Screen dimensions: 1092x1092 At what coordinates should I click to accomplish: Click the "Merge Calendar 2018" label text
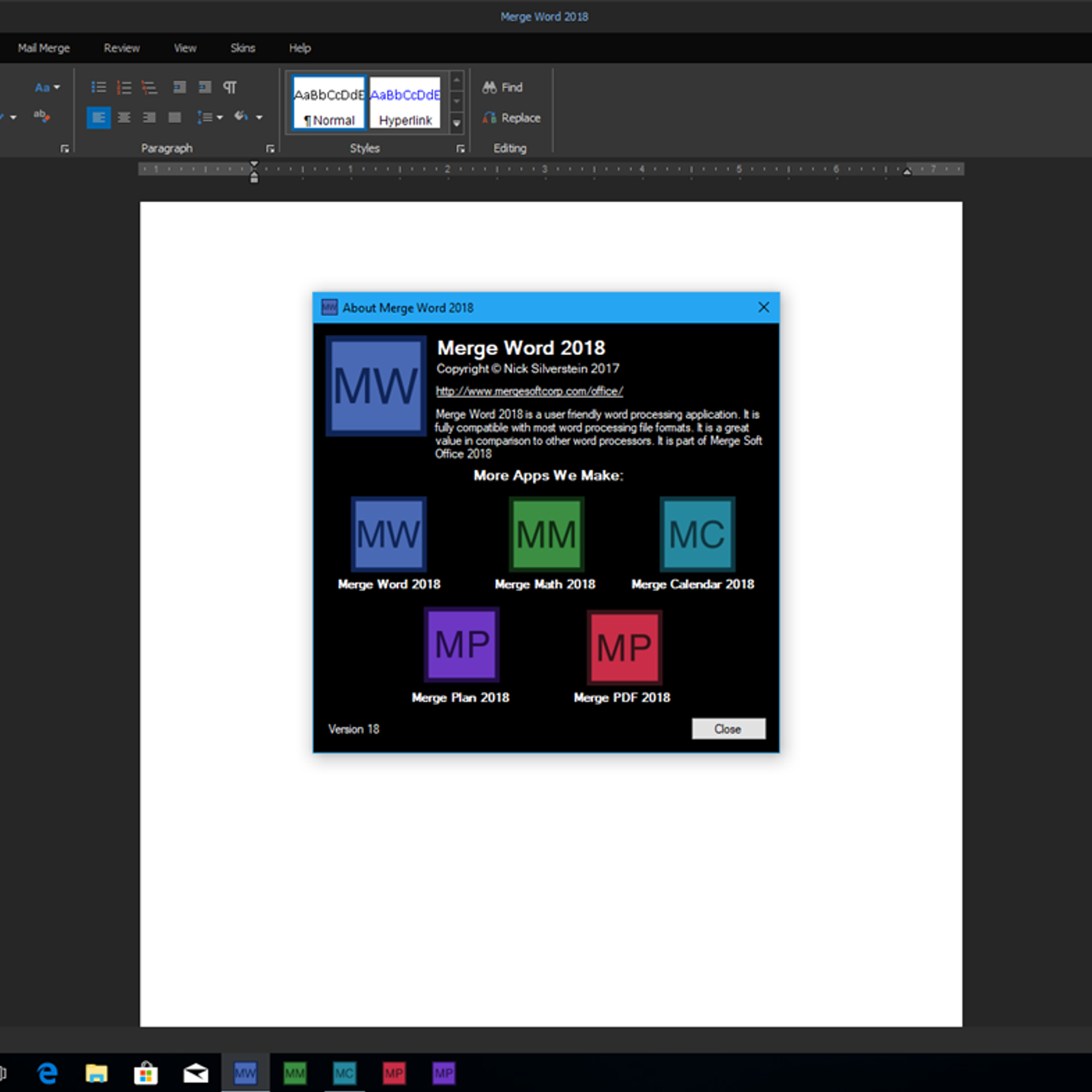click(693, 584)
